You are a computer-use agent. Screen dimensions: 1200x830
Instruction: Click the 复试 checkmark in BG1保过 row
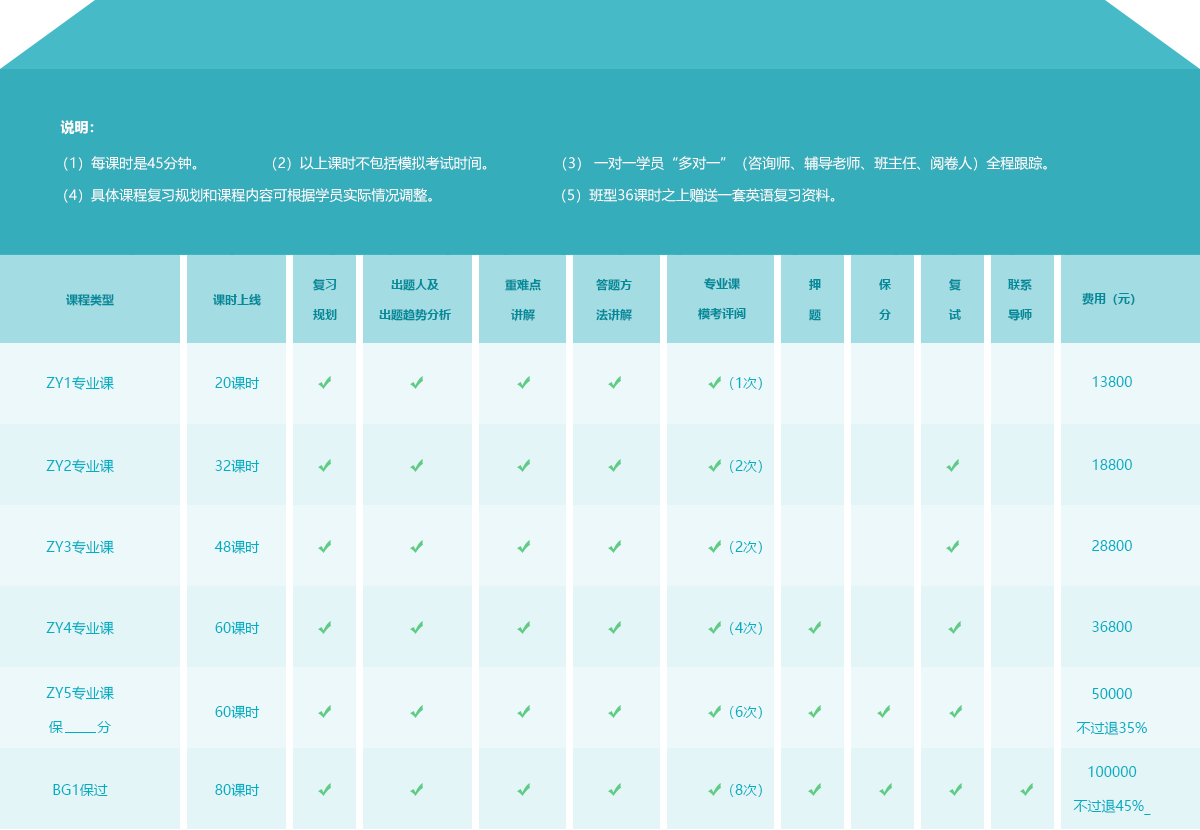pos(957,789)
